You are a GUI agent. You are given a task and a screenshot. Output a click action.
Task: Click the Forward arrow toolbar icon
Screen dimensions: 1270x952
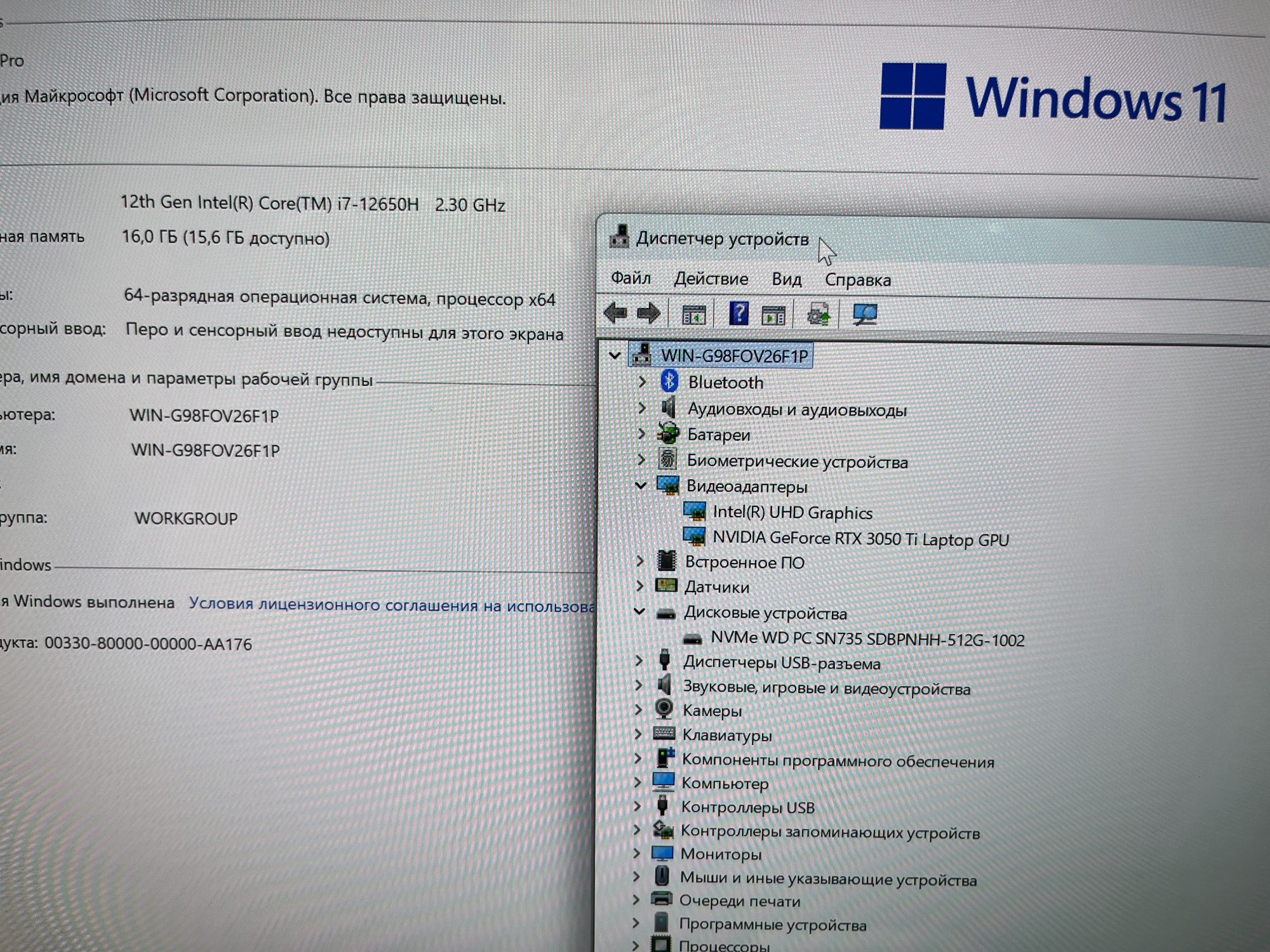(x=648, y=314)
